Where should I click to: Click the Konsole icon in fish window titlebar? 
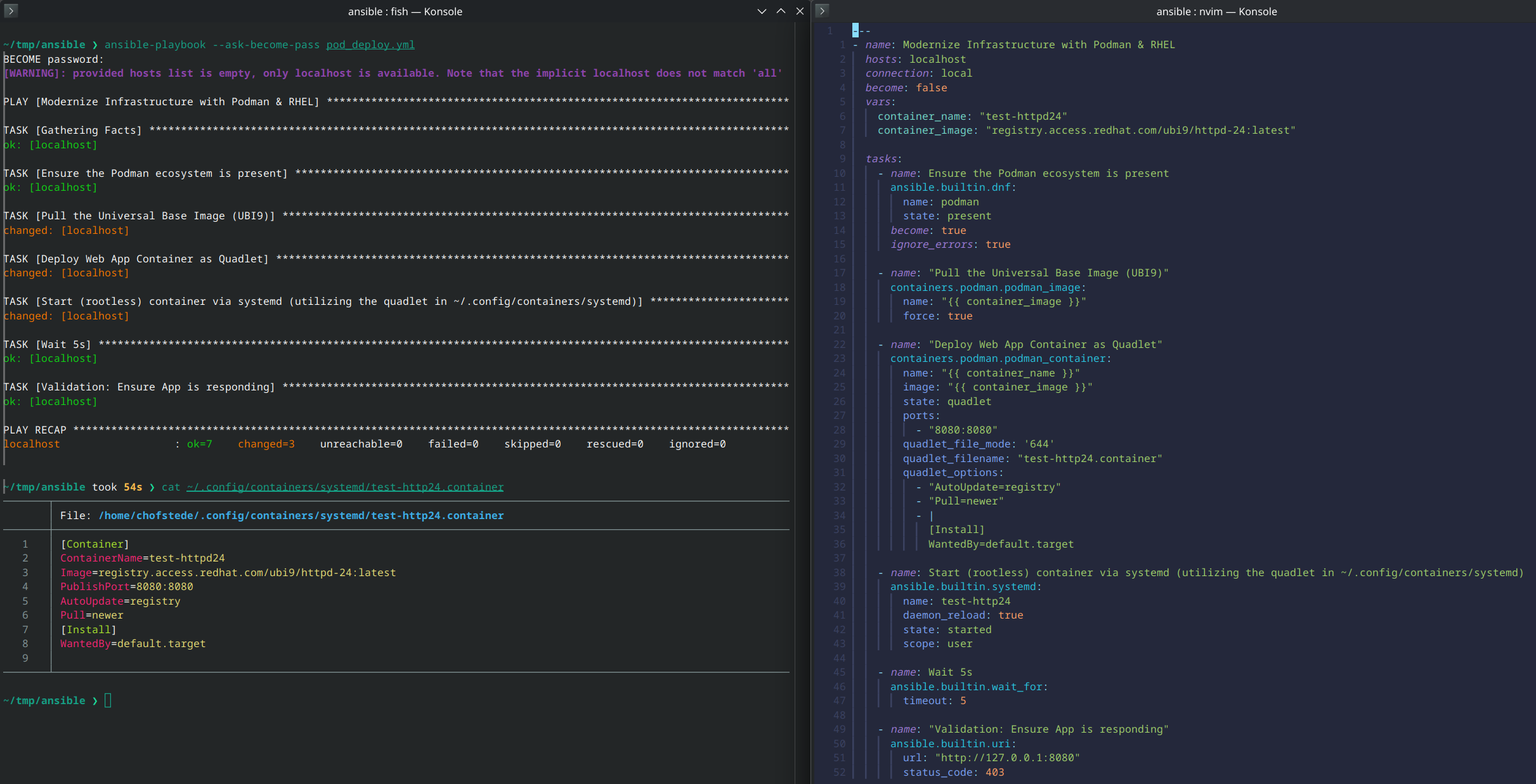(11, 11)
